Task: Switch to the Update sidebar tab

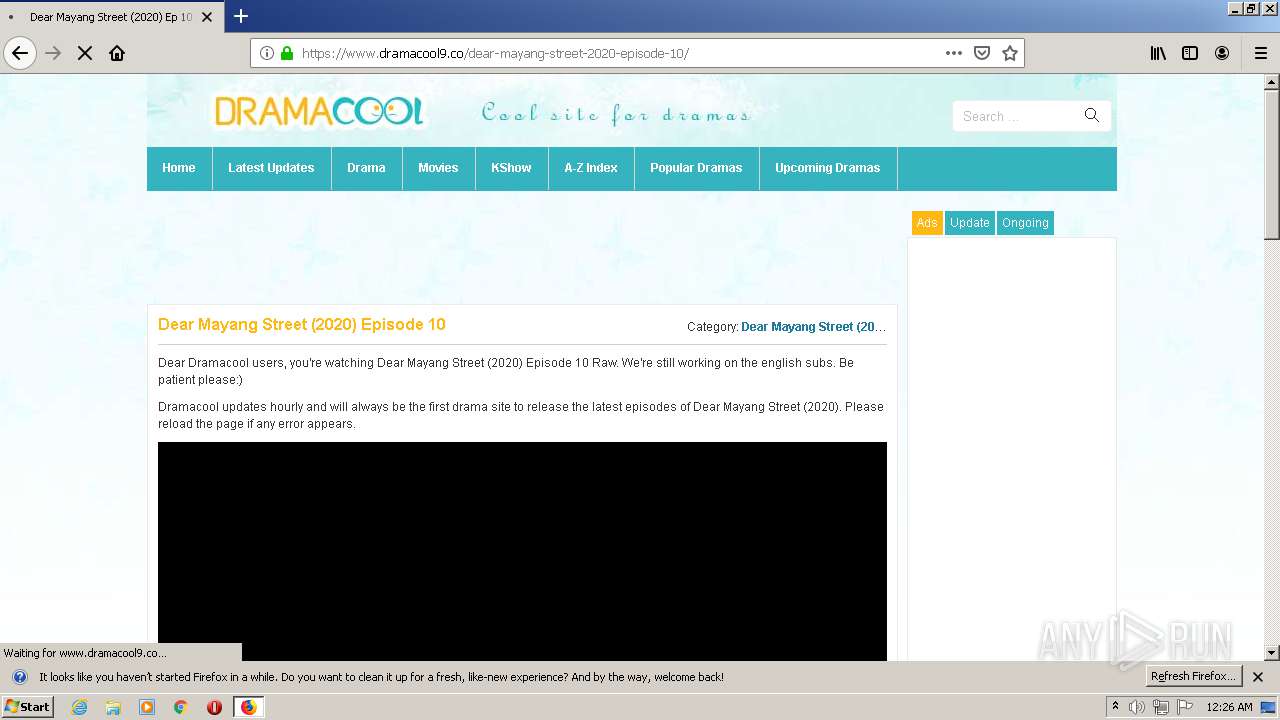Action: coord(969,223)
